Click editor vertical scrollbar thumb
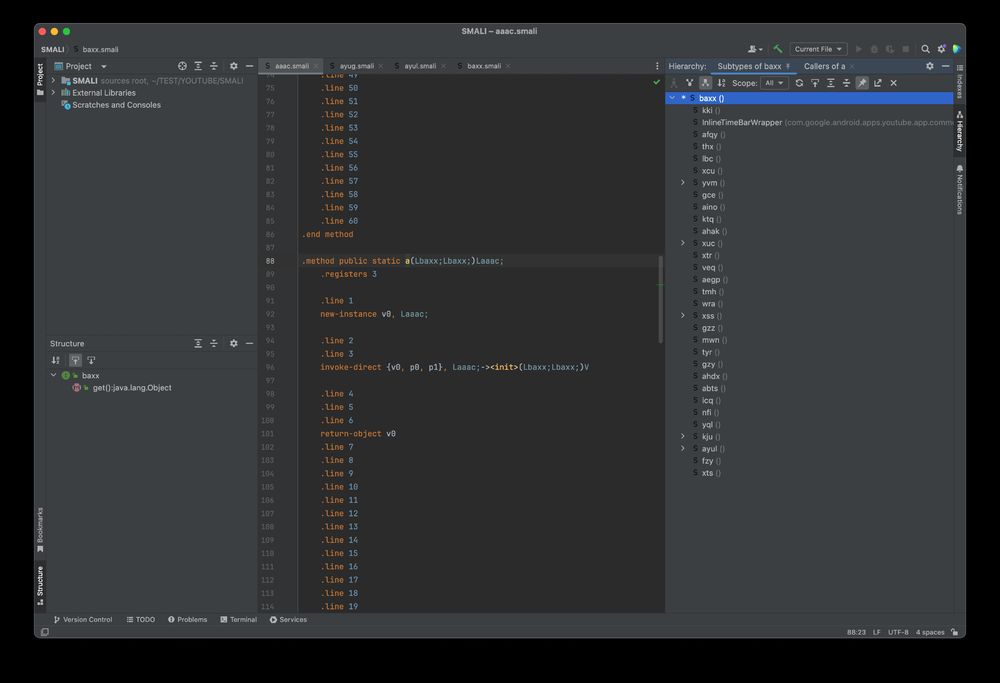The width and height of the screenshot is (1000, 683). point(661,300)
